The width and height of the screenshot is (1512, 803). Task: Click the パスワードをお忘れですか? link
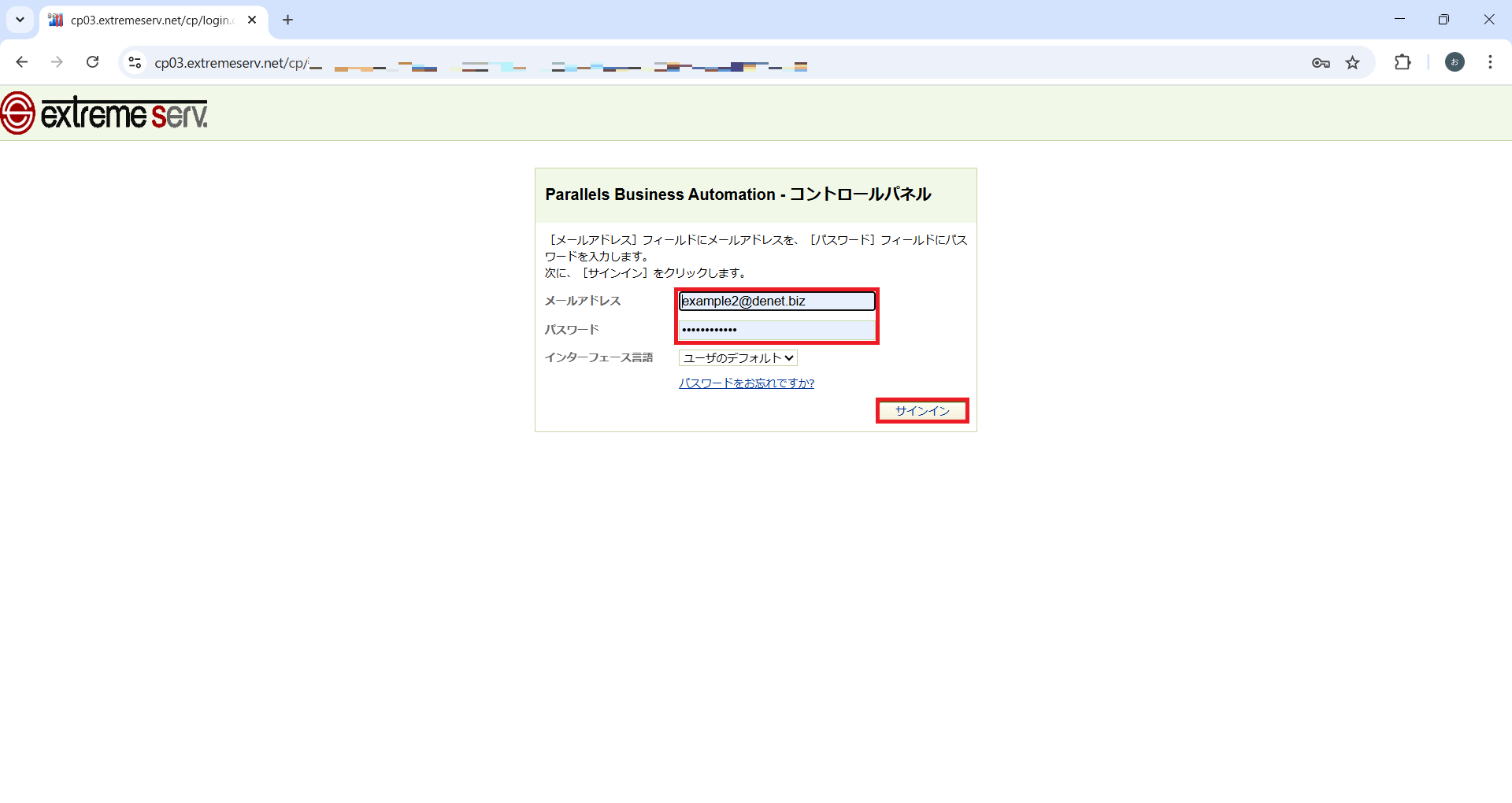point(747,383)
